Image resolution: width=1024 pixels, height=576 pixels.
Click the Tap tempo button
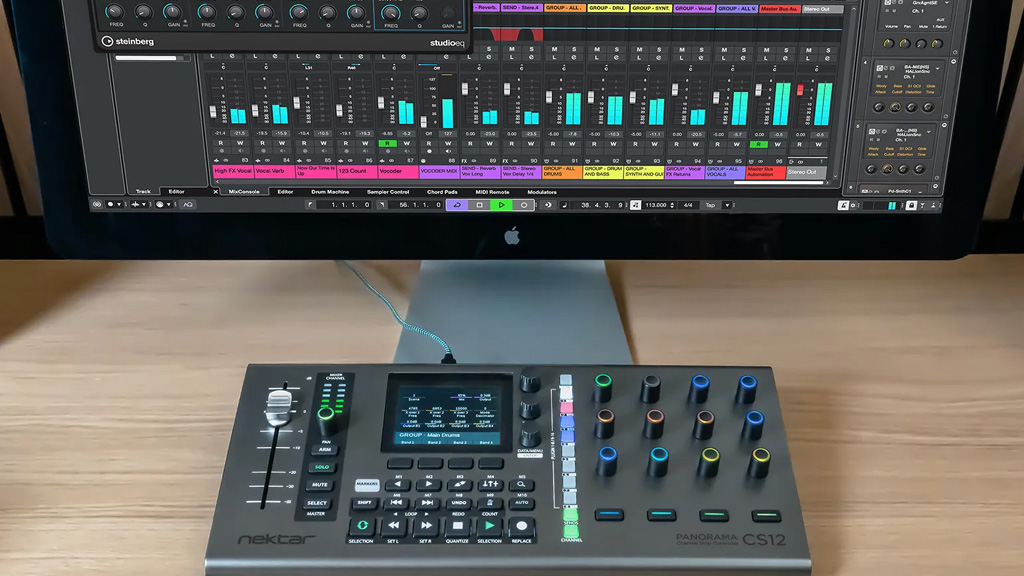(x=710, y=205)
